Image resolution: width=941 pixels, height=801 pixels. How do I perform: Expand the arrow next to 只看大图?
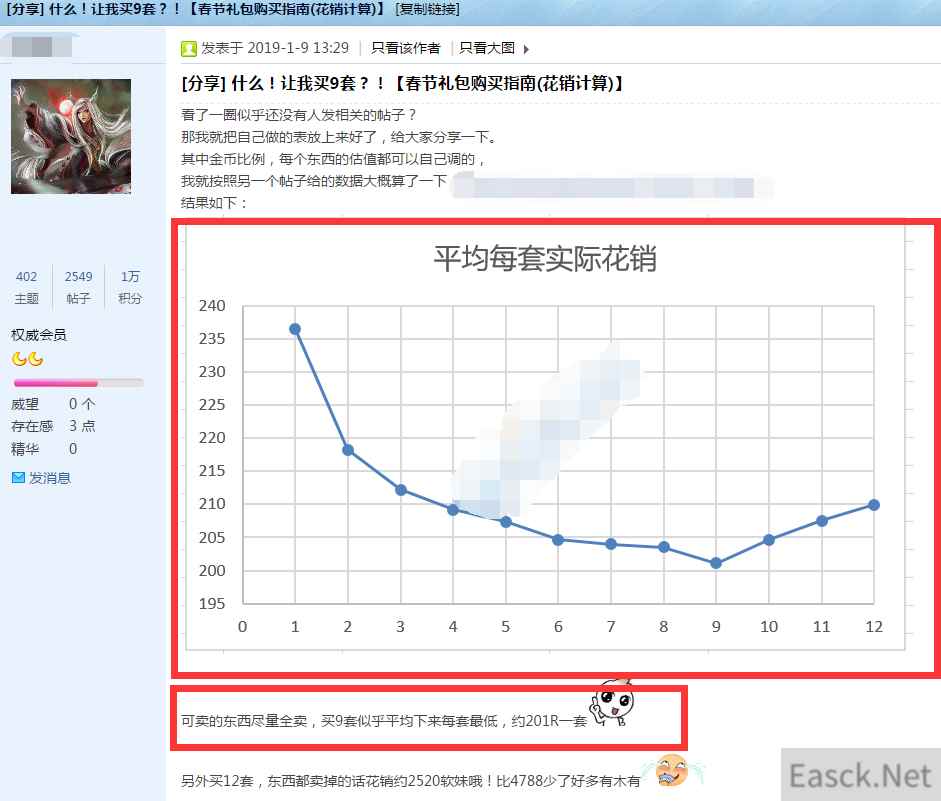(x=527, y=48)
